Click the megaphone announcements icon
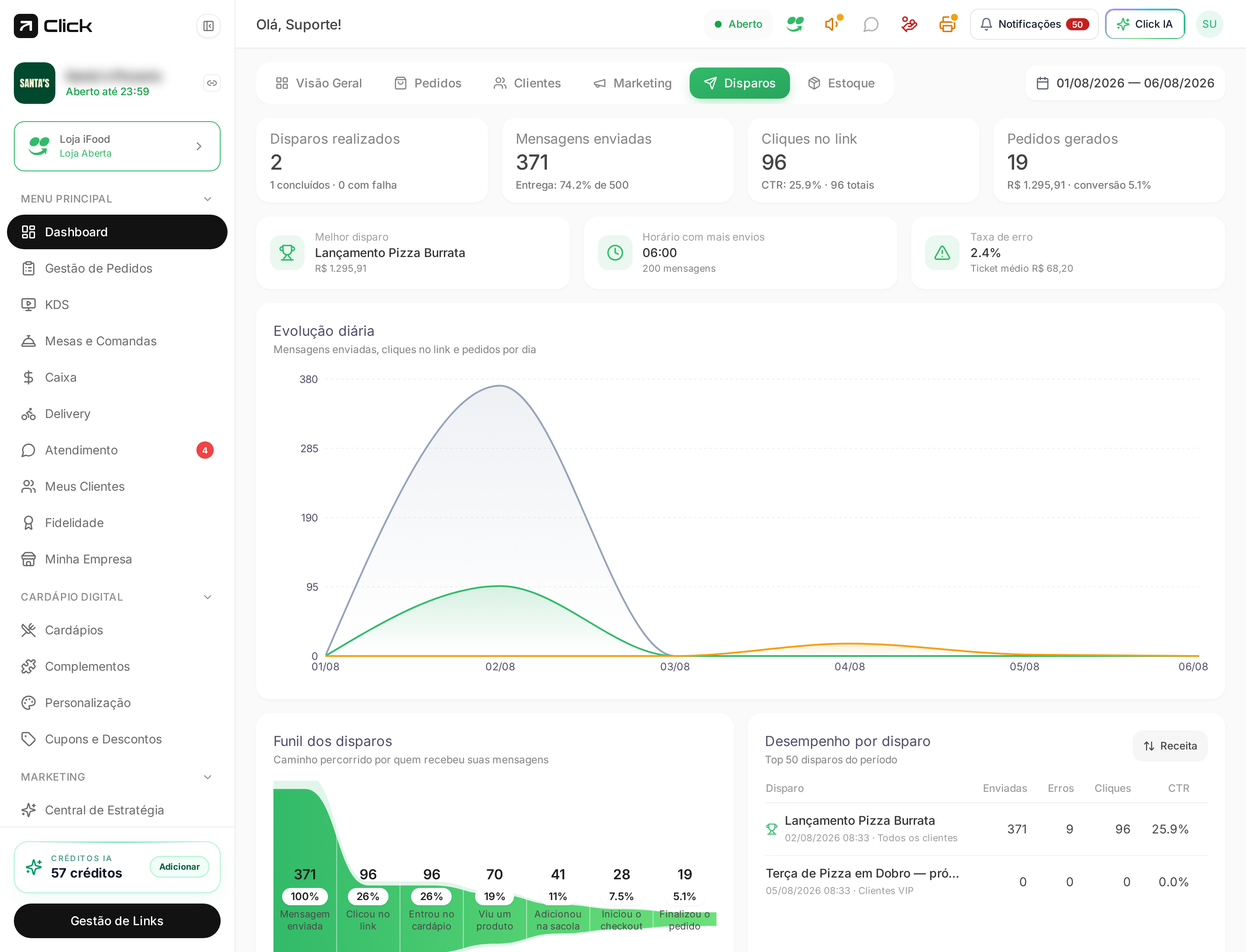 832,24
